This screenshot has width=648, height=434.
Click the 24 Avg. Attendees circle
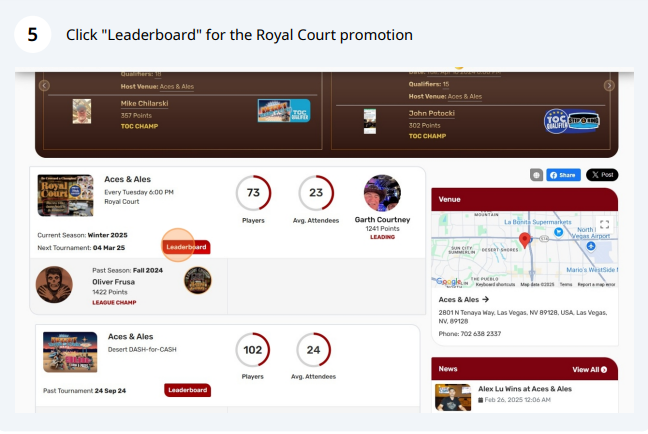tap(313, 350)
